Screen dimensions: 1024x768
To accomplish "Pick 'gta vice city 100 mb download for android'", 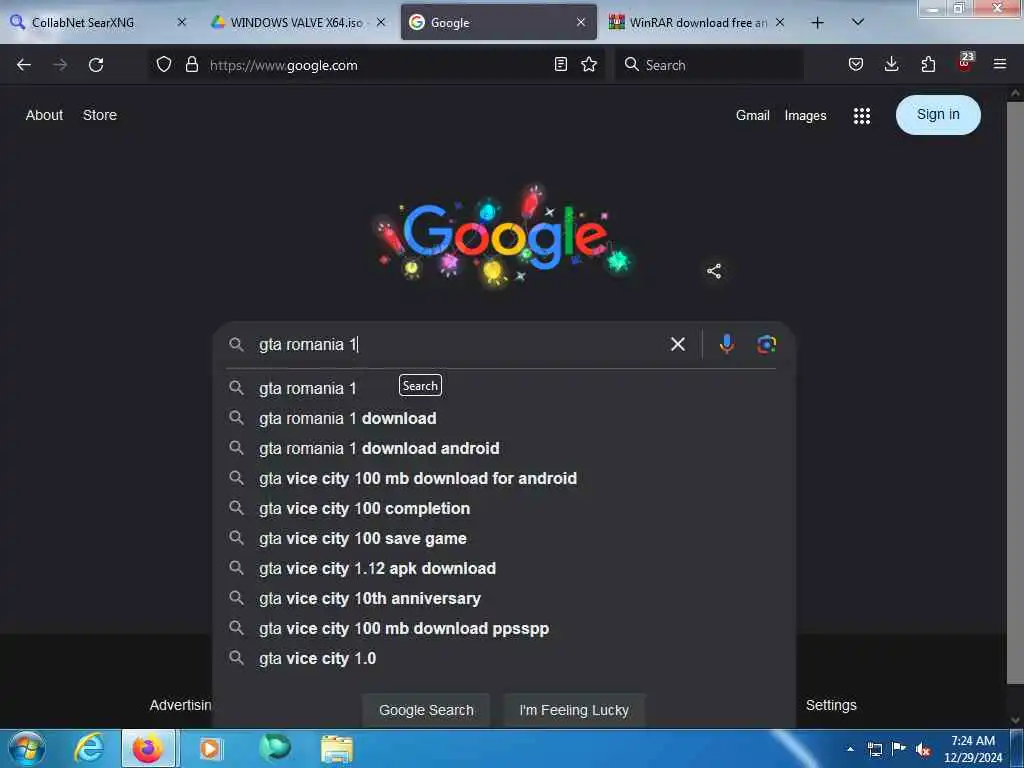I will 503,478.
